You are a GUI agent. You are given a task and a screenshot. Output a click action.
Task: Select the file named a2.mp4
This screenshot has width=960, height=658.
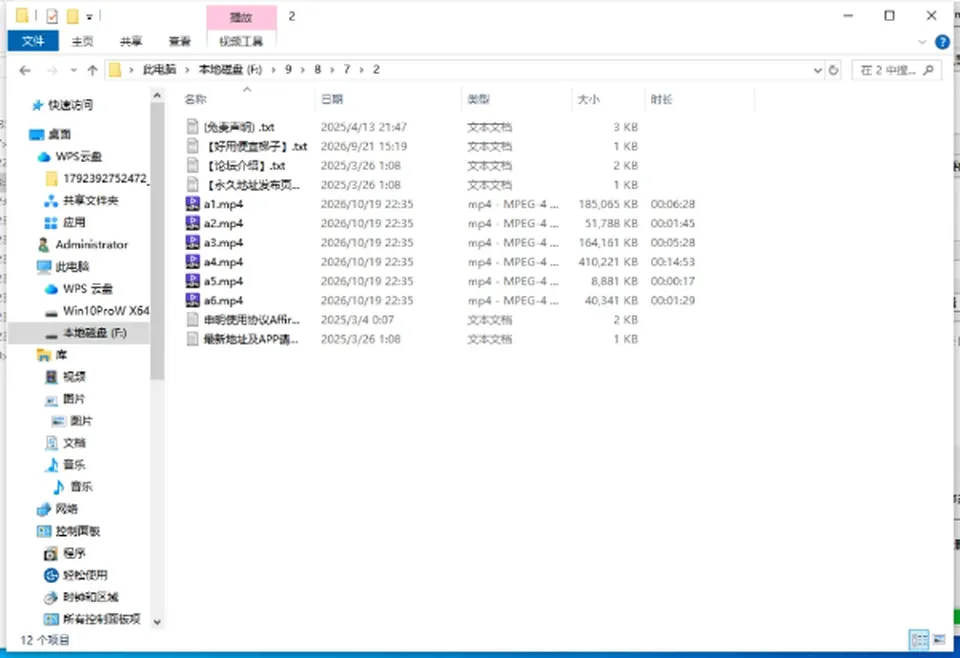pyautogui.click(x=223, y=223)
